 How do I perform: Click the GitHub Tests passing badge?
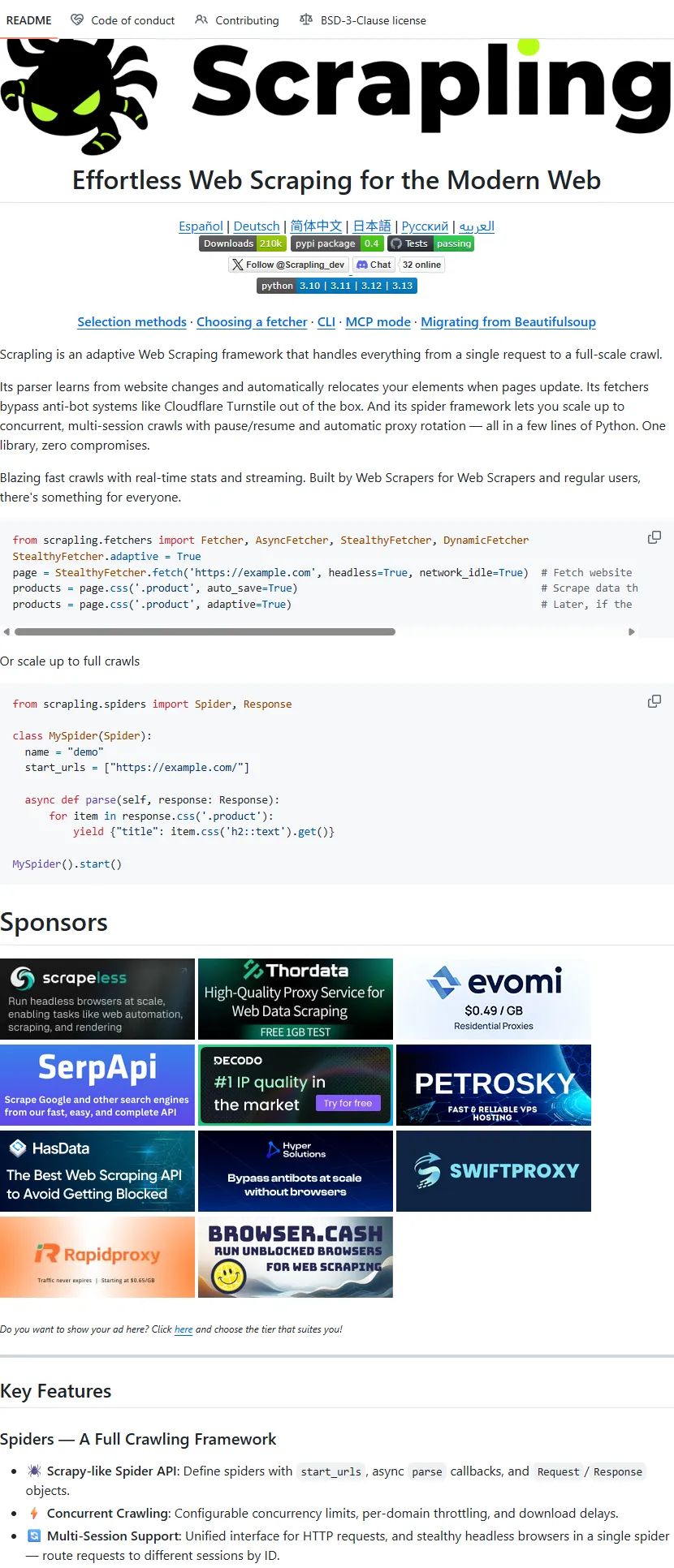(x=430, y=243)
